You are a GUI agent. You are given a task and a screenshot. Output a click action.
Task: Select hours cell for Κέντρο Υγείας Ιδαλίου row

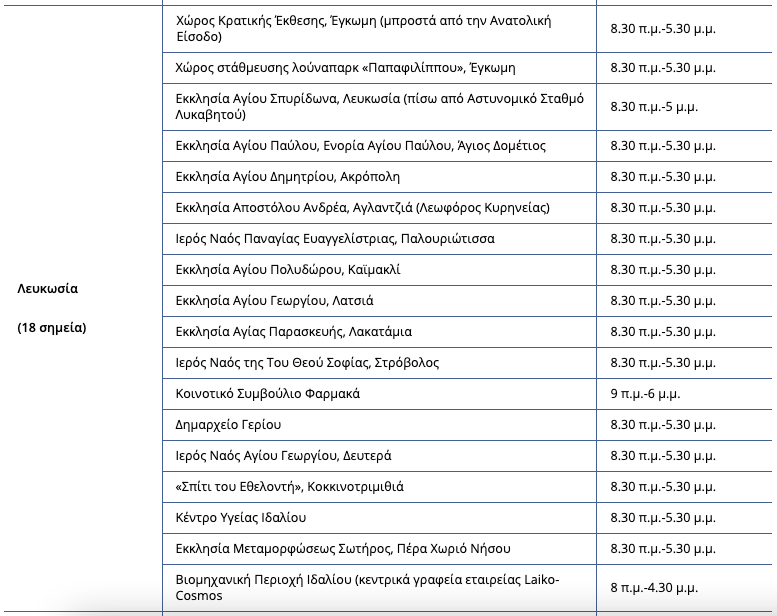[x=684, y=517]
